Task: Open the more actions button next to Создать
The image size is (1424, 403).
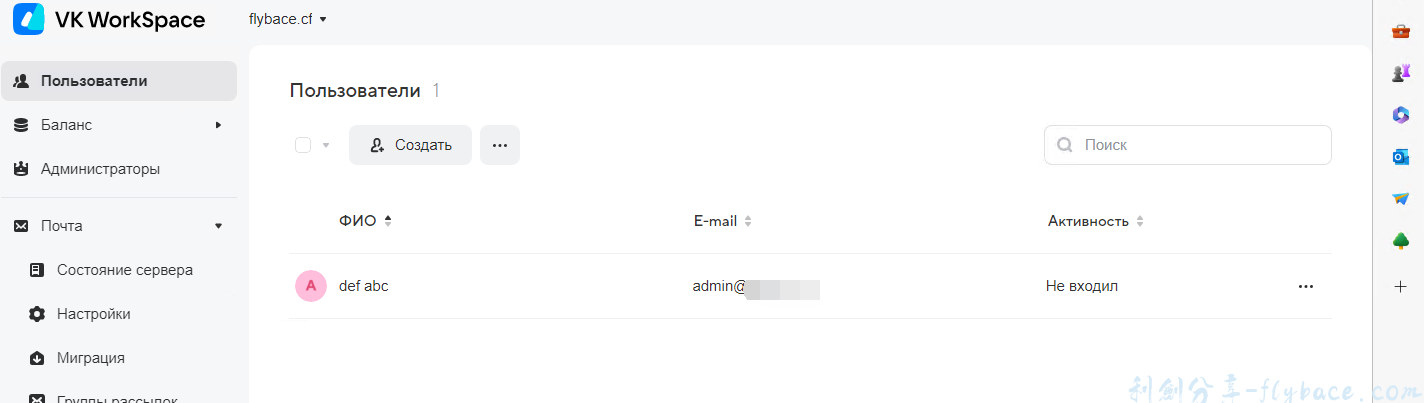Action: point(500,145)
